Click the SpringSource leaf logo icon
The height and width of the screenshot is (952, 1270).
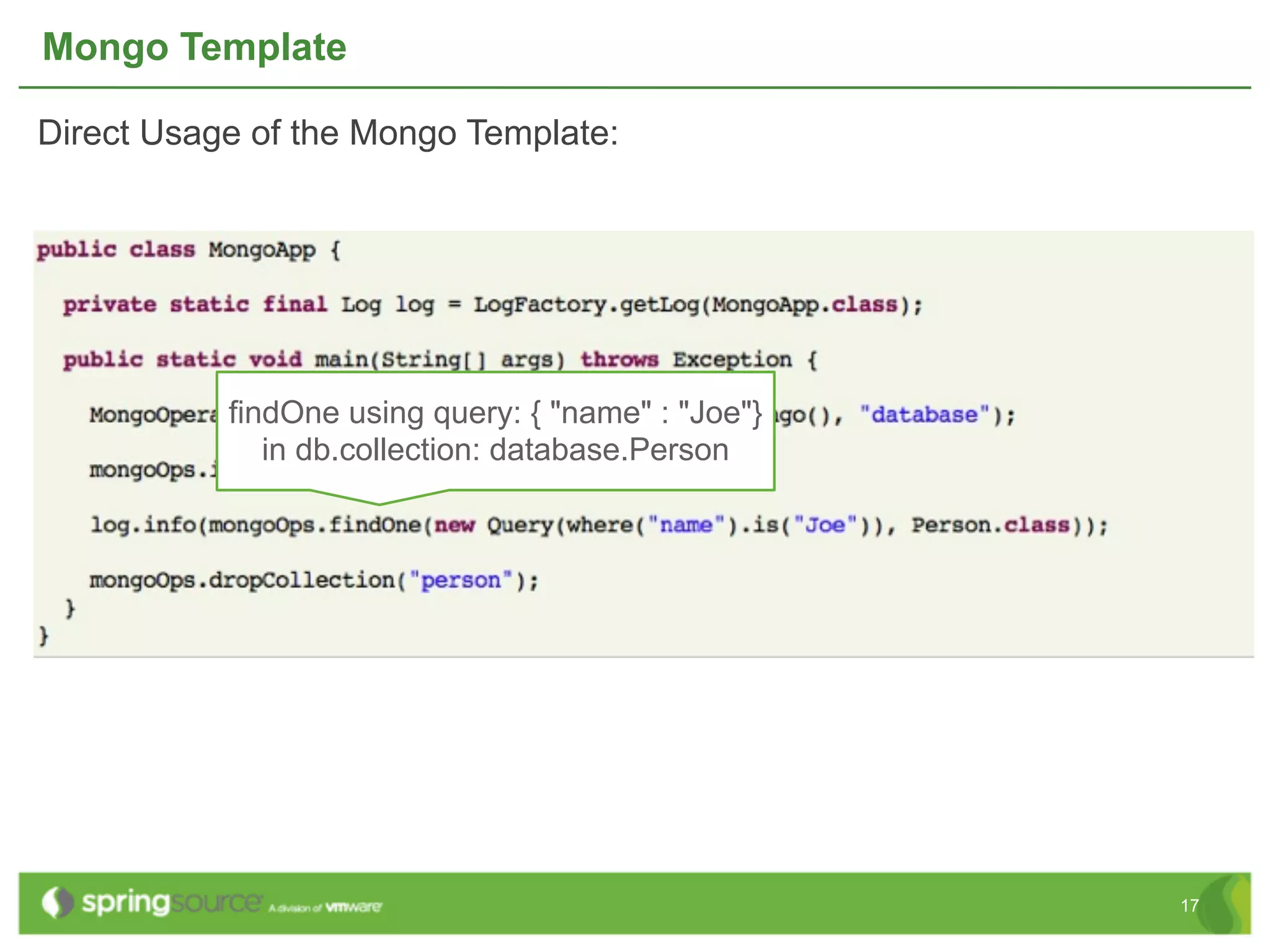[58, 902]
